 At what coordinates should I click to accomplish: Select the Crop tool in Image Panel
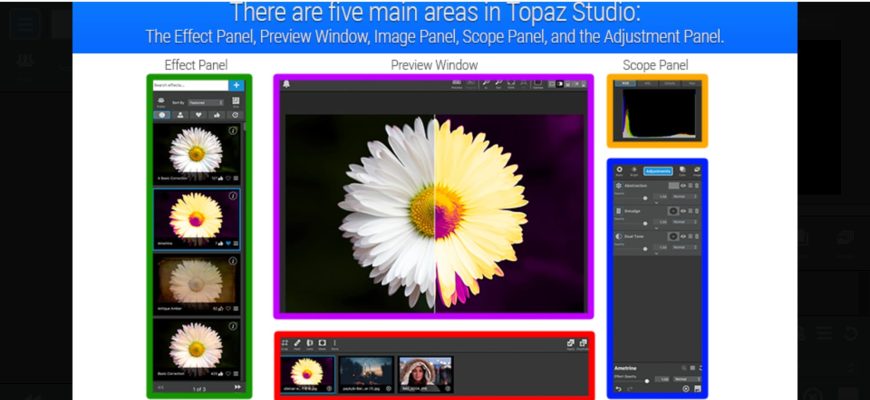285,345
